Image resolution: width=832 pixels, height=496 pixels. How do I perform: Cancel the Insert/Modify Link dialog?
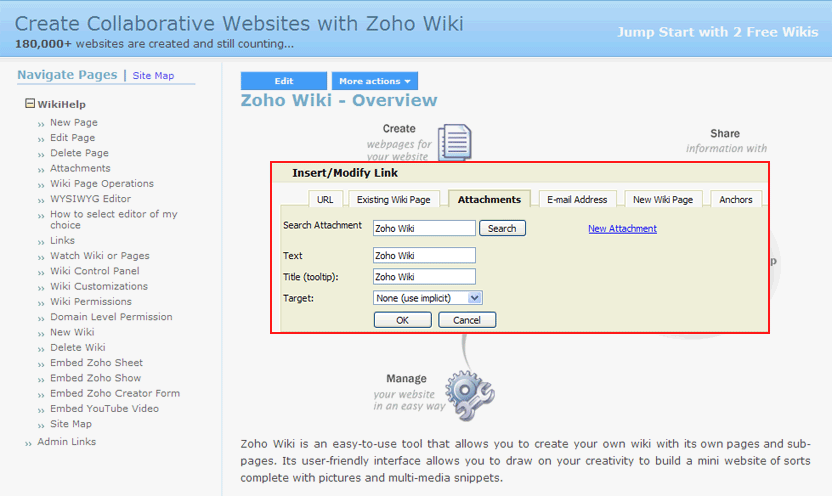[466, 320]
